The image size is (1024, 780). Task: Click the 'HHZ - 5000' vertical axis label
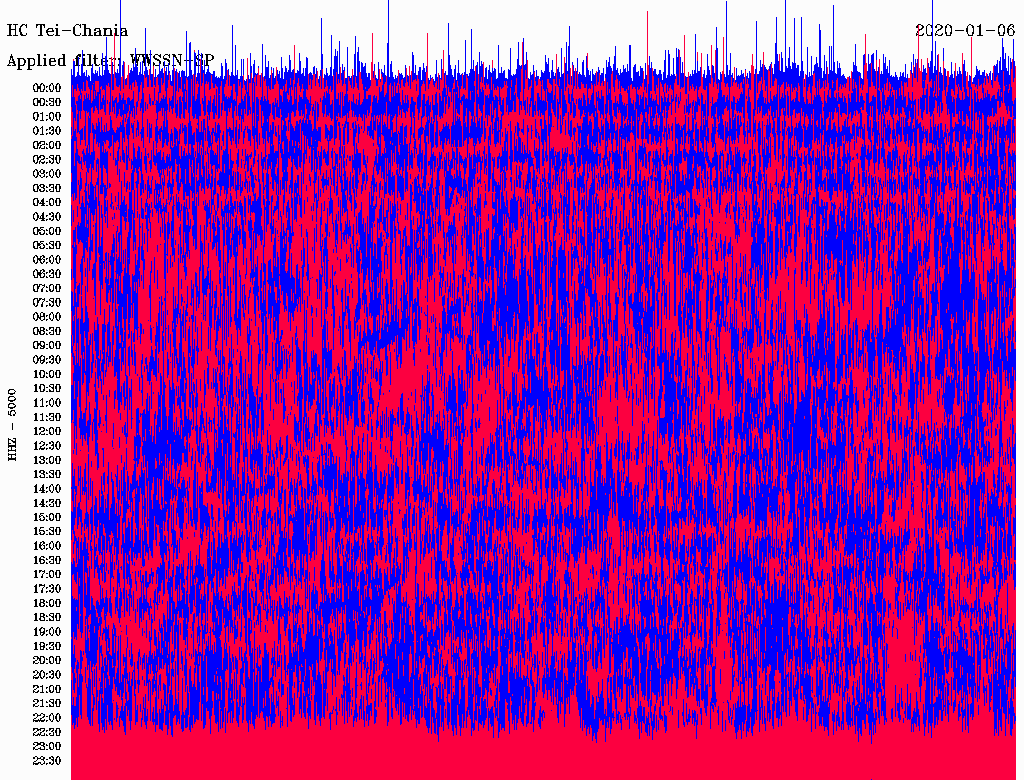(x=12, y=424)
